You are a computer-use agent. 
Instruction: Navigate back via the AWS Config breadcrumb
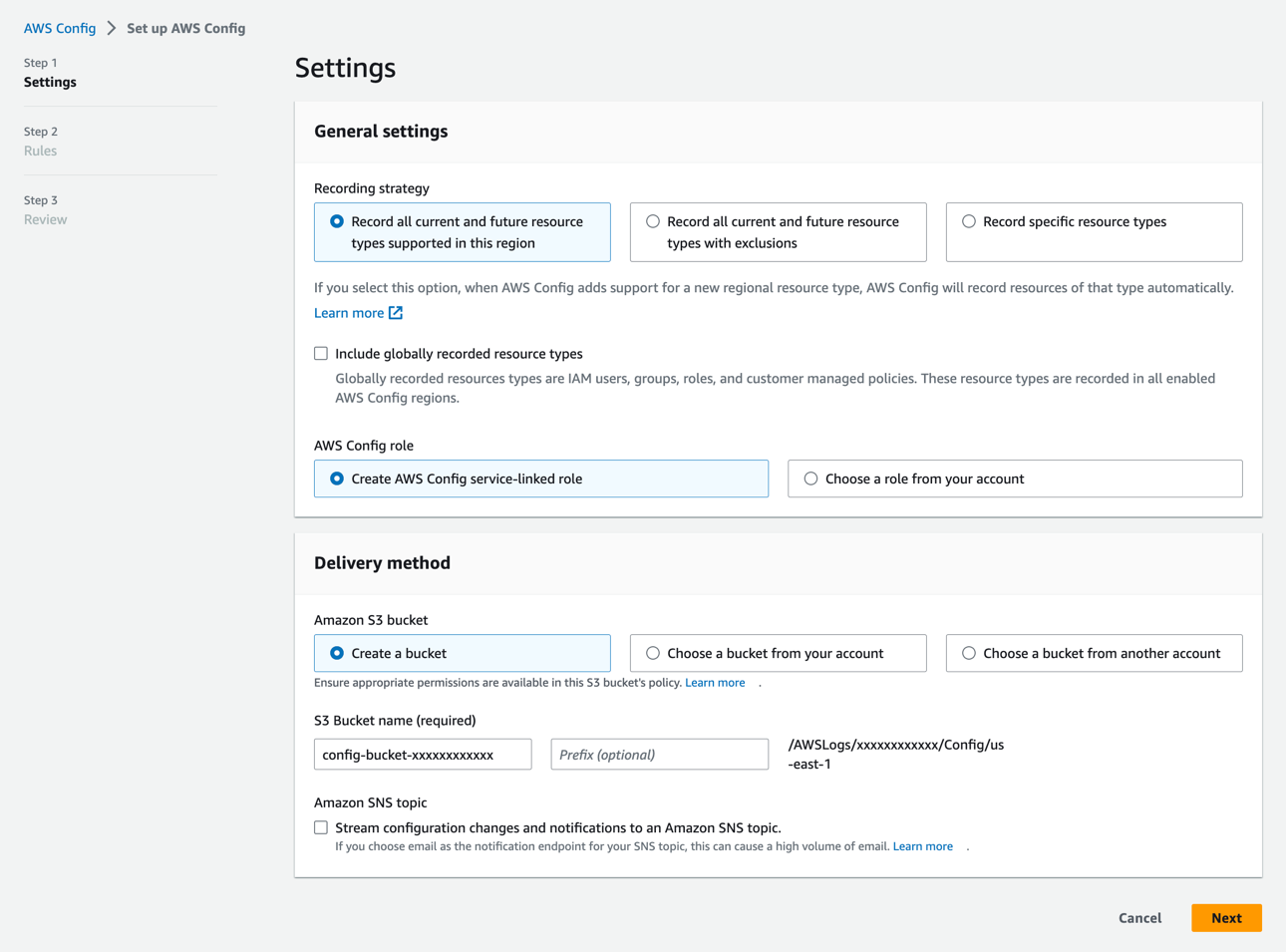click(x=59, y=28)
